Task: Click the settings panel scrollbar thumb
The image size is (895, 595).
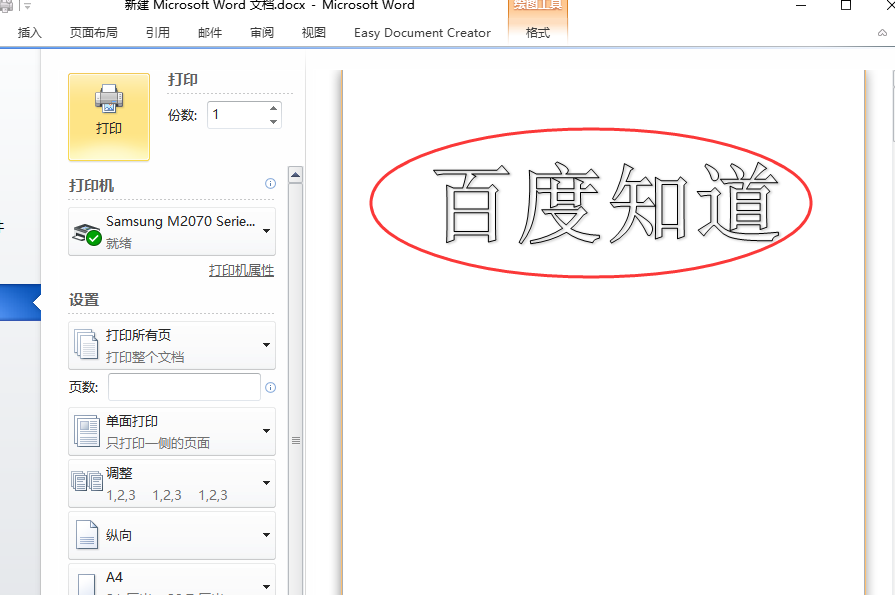Action: pos(296,440)
